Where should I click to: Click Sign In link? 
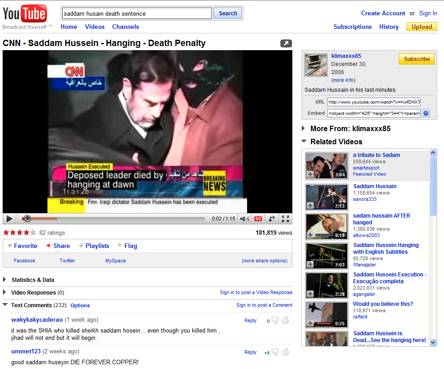tap(428, 13)
